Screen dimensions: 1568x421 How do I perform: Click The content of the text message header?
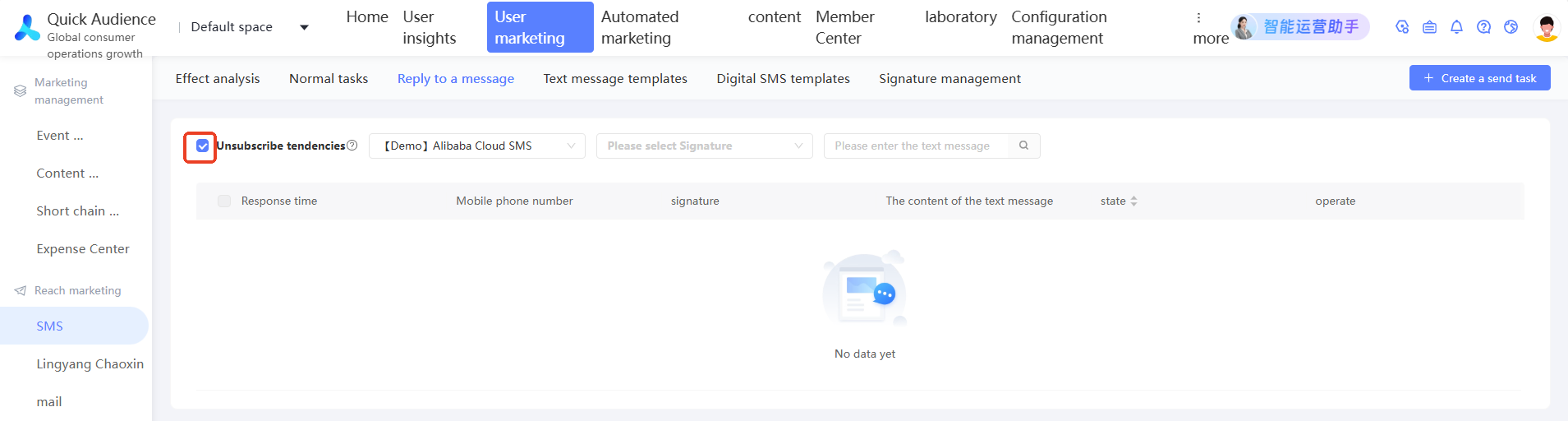(x=969, y=201)
